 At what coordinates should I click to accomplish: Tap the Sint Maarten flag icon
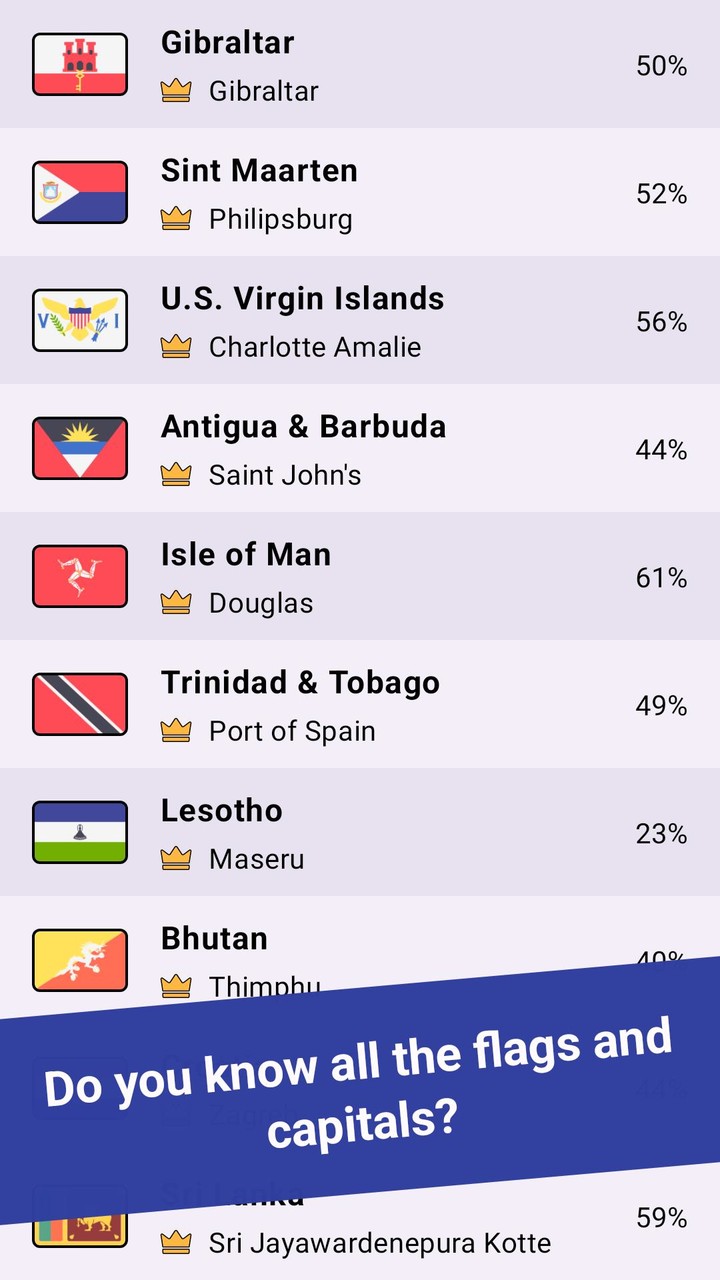(x=80, y=192)
